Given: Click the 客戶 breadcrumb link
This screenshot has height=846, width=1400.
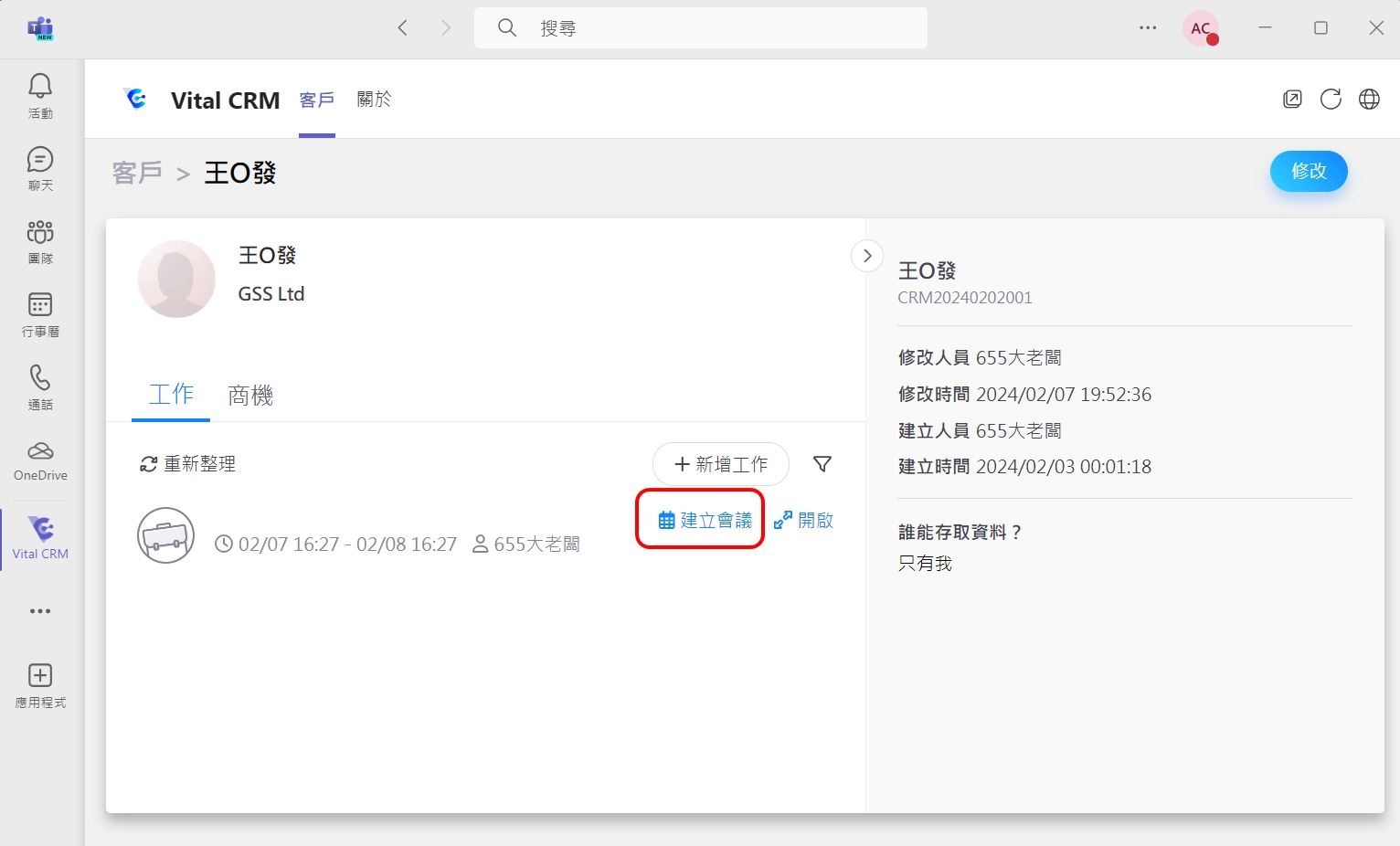Looking at the screenshot, I should (x=137, y=173).
